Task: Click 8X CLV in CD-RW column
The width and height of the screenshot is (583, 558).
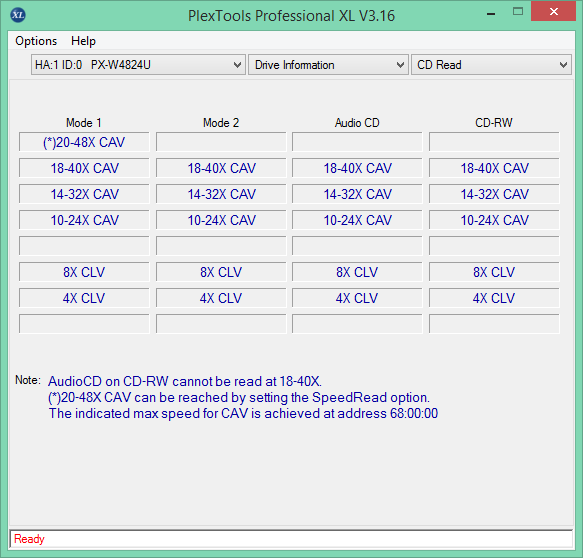Action: [x=494, y=272]
